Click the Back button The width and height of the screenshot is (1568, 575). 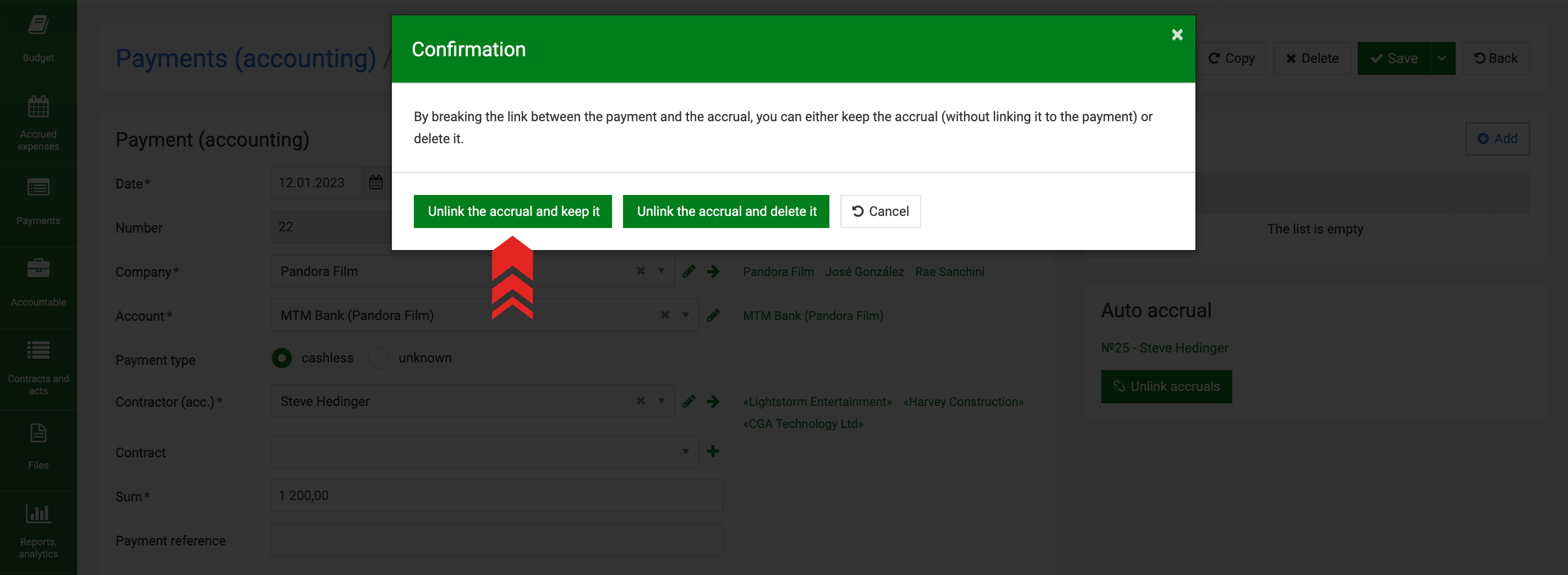click(x=1495, y=58)
